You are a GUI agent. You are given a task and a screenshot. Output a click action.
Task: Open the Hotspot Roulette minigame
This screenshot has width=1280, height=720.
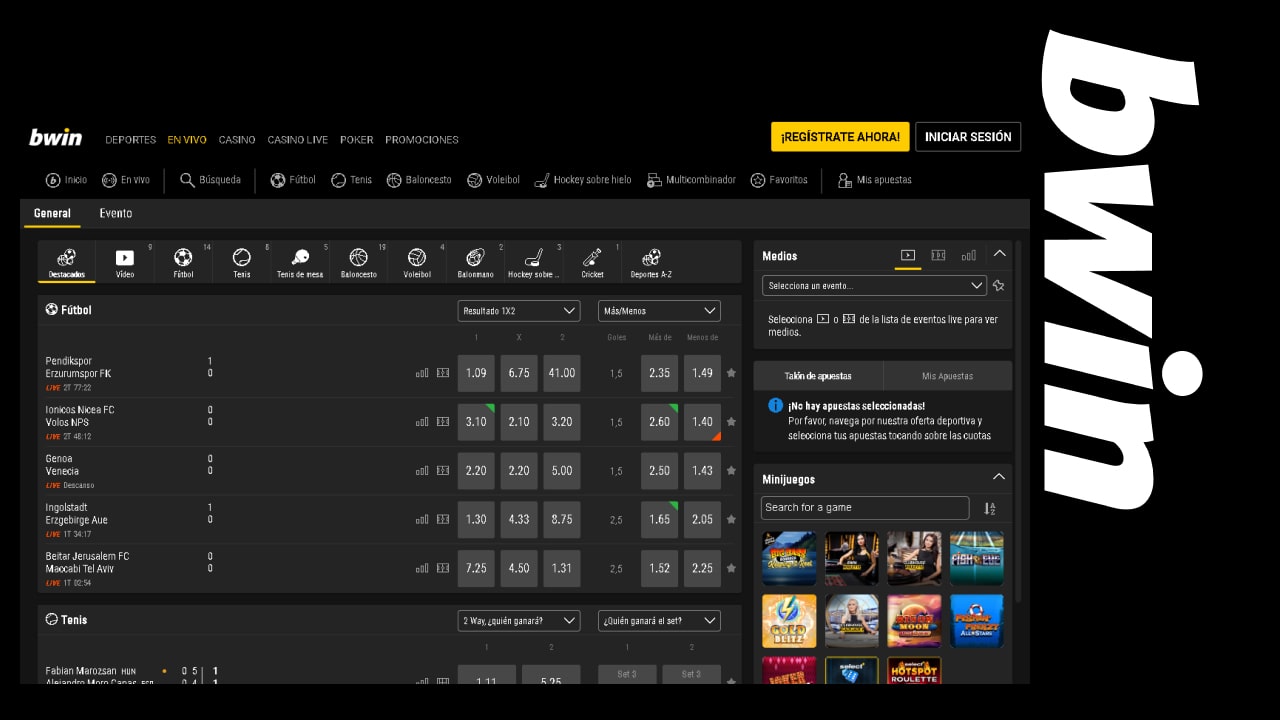[x=914, y=671]
